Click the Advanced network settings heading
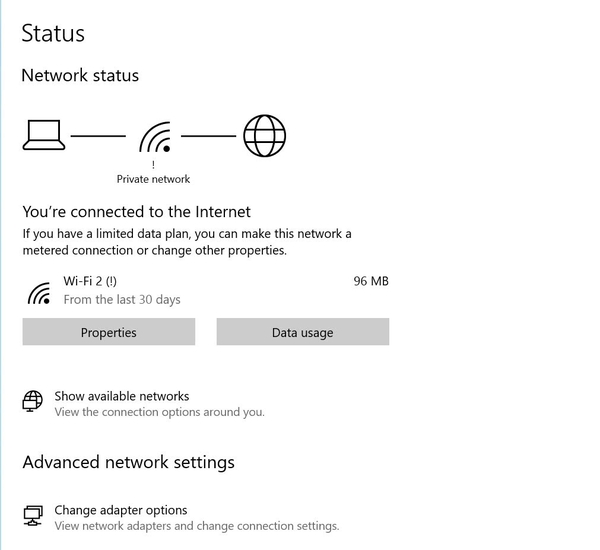Image resolution: width=600 pixels, height=550 pixels. [x=128, y=462]
